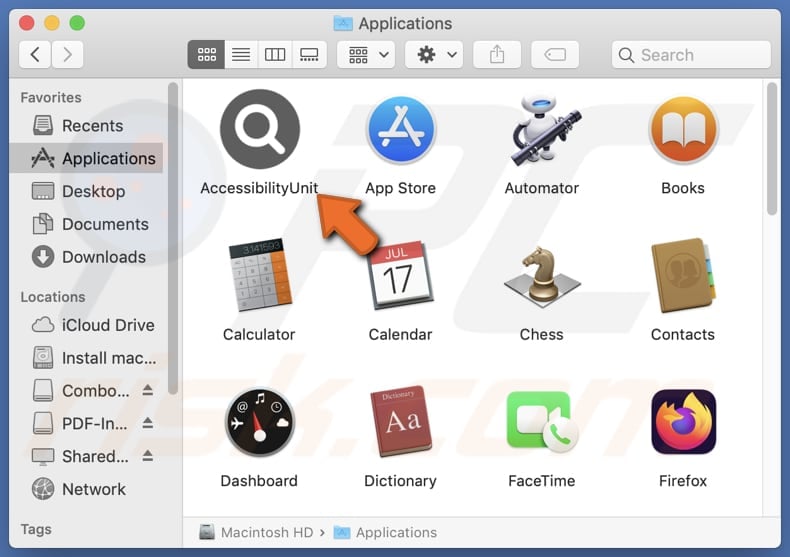This screenshot has height=557, width=790.
Task: Open the Contacts app icon
Action: tap(683, 275)
